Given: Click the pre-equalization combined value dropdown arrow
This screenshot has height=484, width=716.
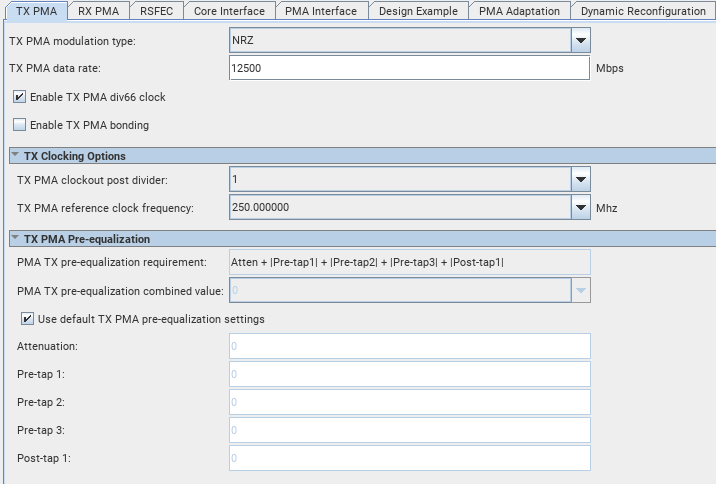Looking at the screenshot, I should click(580, 290).
